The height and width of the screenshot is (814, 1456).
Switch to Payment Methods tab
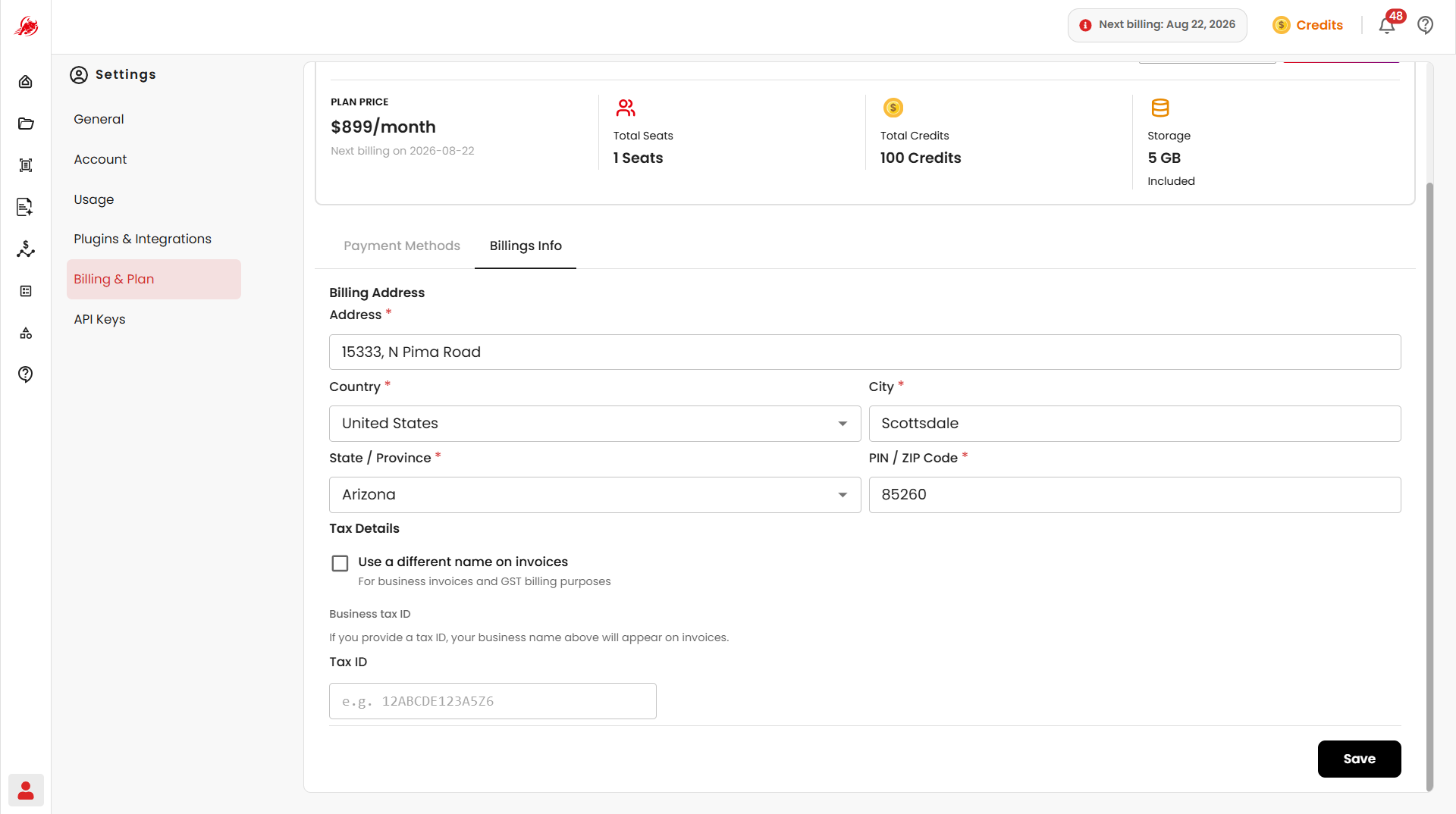point(402,246)
